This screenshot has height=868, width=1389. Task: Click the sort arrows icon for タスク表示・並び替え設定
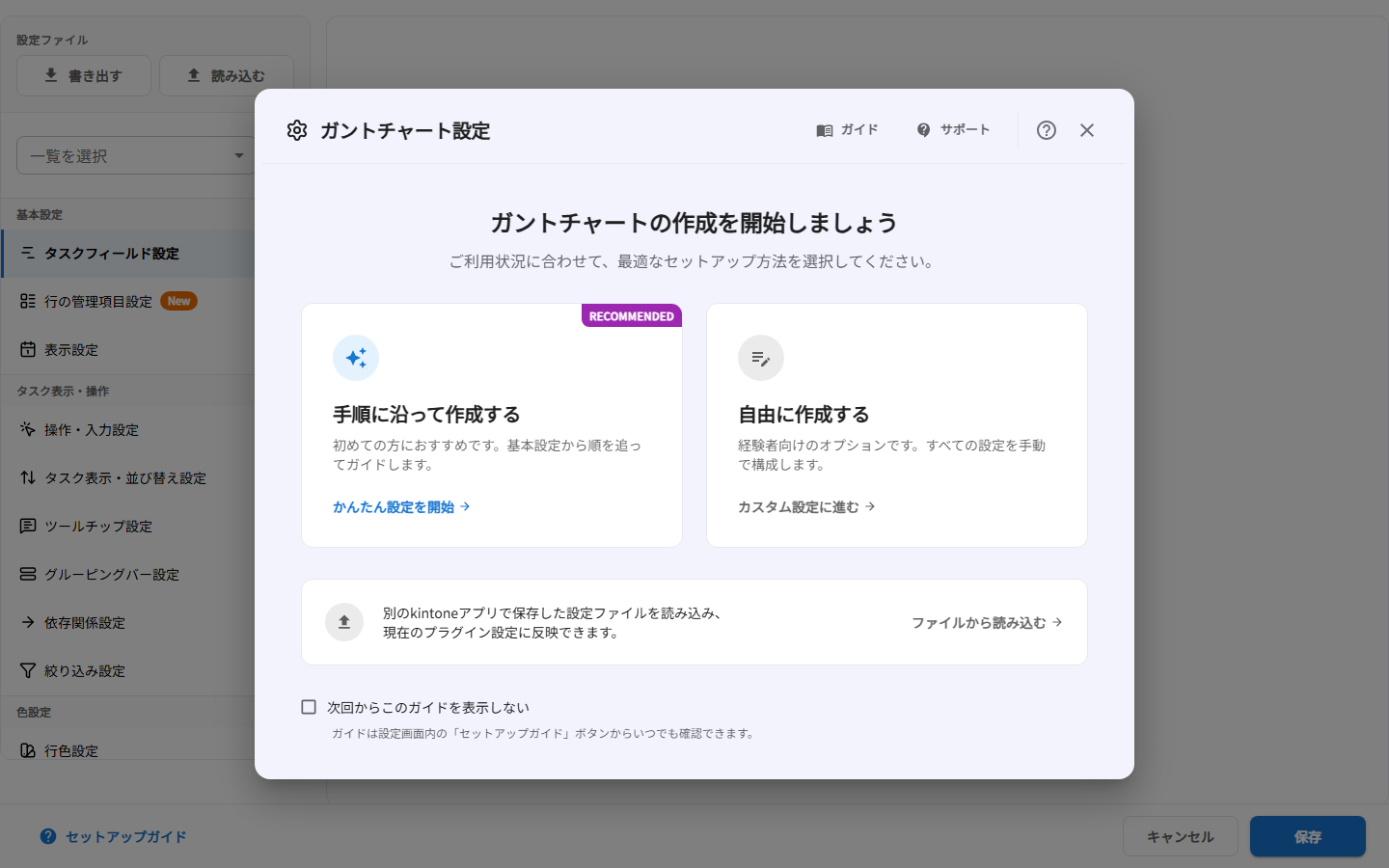point(28,477)
